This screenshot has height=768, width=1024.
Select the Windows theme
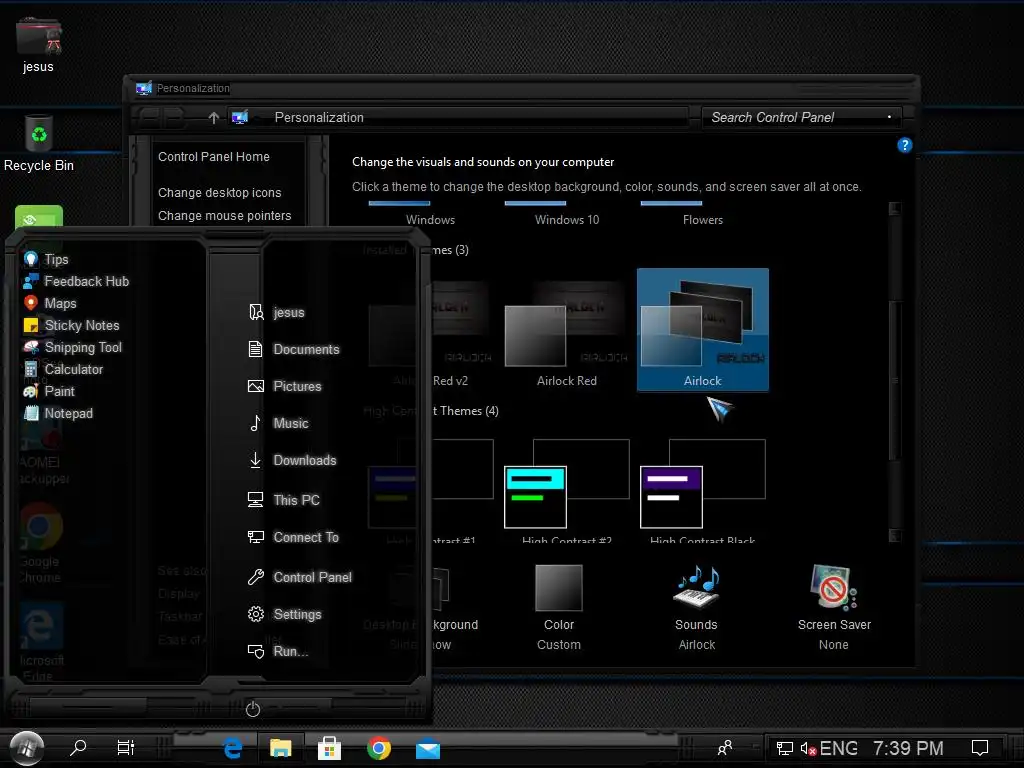click(x=430, y=214)
